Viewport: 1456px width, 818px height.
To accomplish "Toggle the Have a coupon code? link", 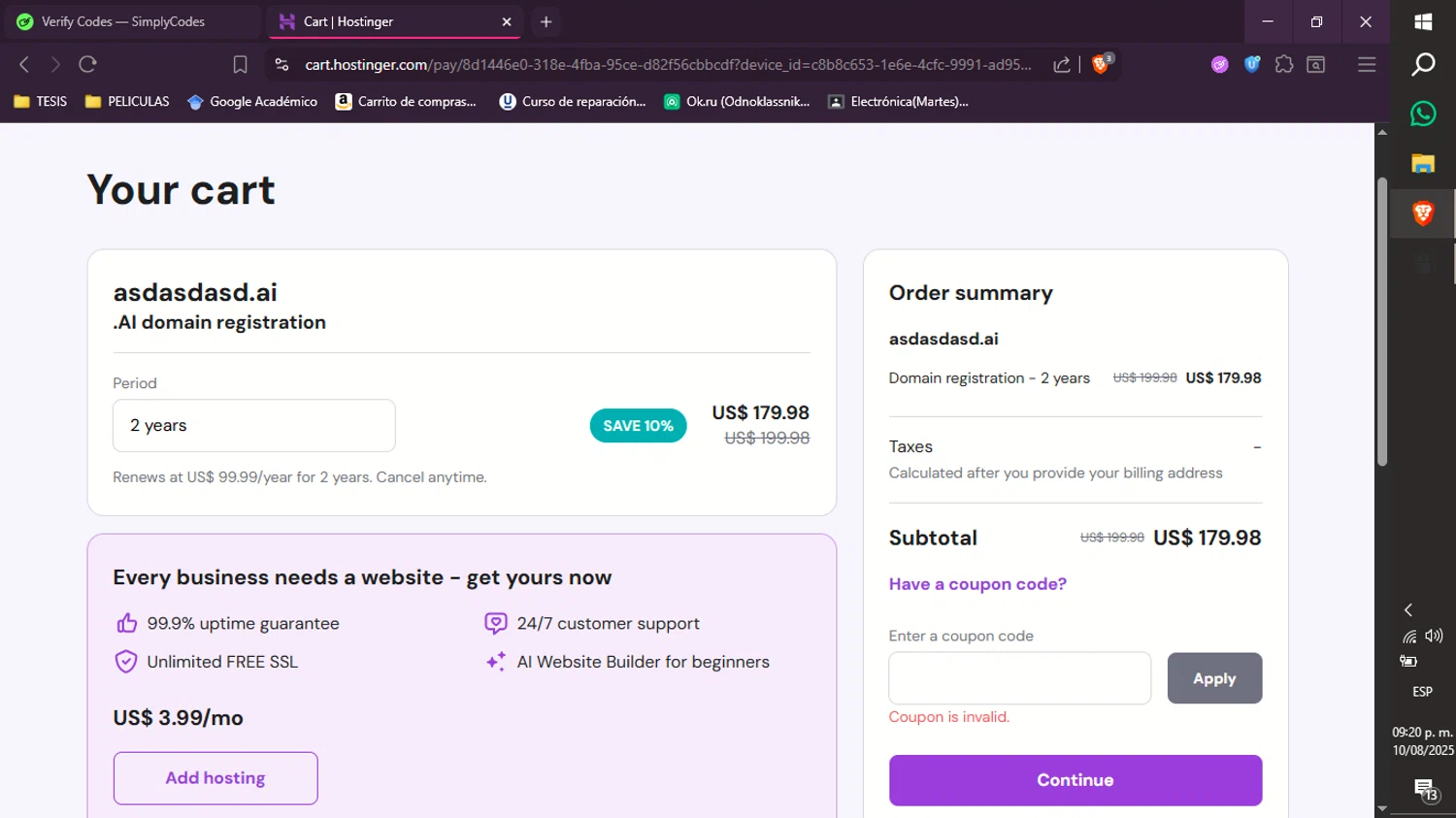I will (x=977, y=584).
